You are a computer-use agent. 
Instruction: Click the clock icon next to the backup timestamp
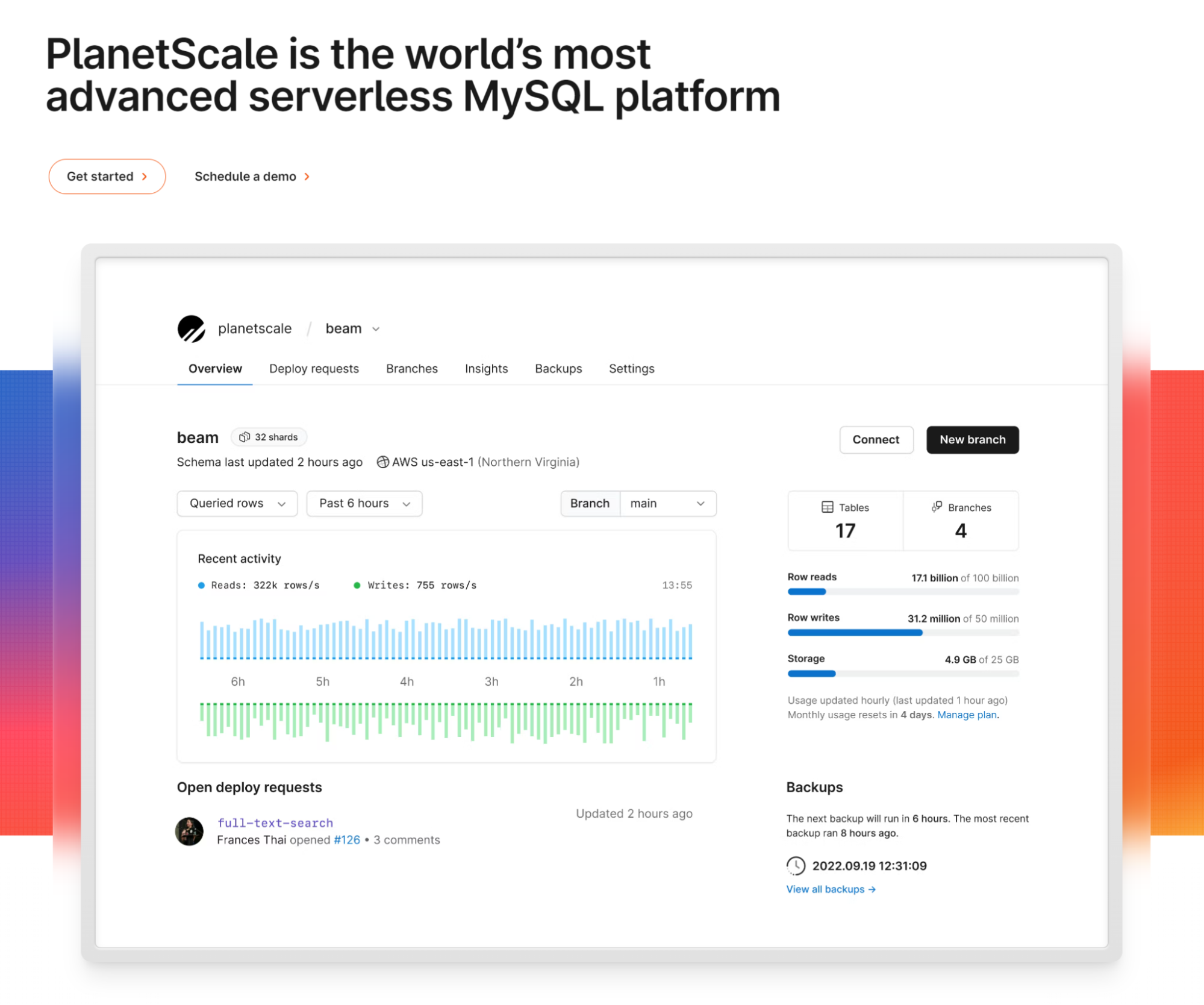(x=796, y=866)
